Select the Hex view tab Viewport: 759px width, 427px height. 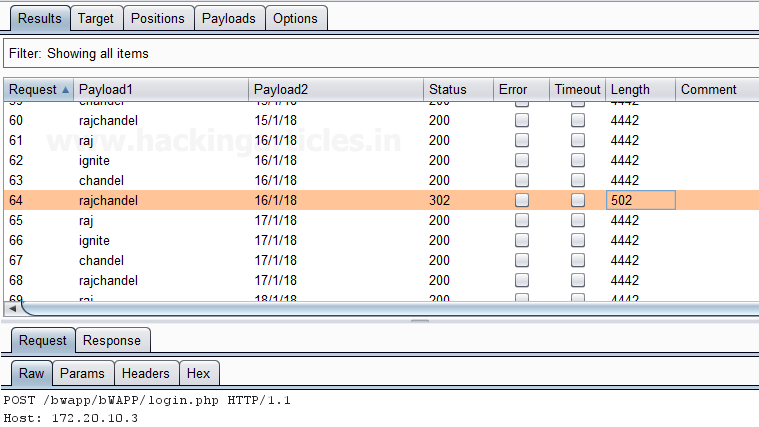(198, 373)
